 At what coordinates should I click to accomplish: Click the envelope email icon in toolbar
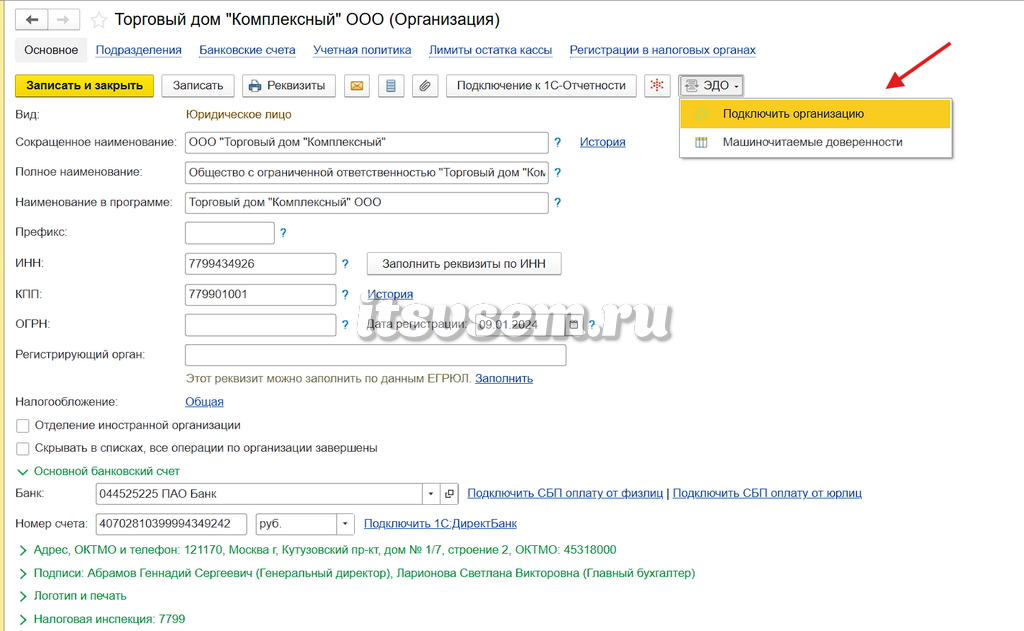pos(357,86)
